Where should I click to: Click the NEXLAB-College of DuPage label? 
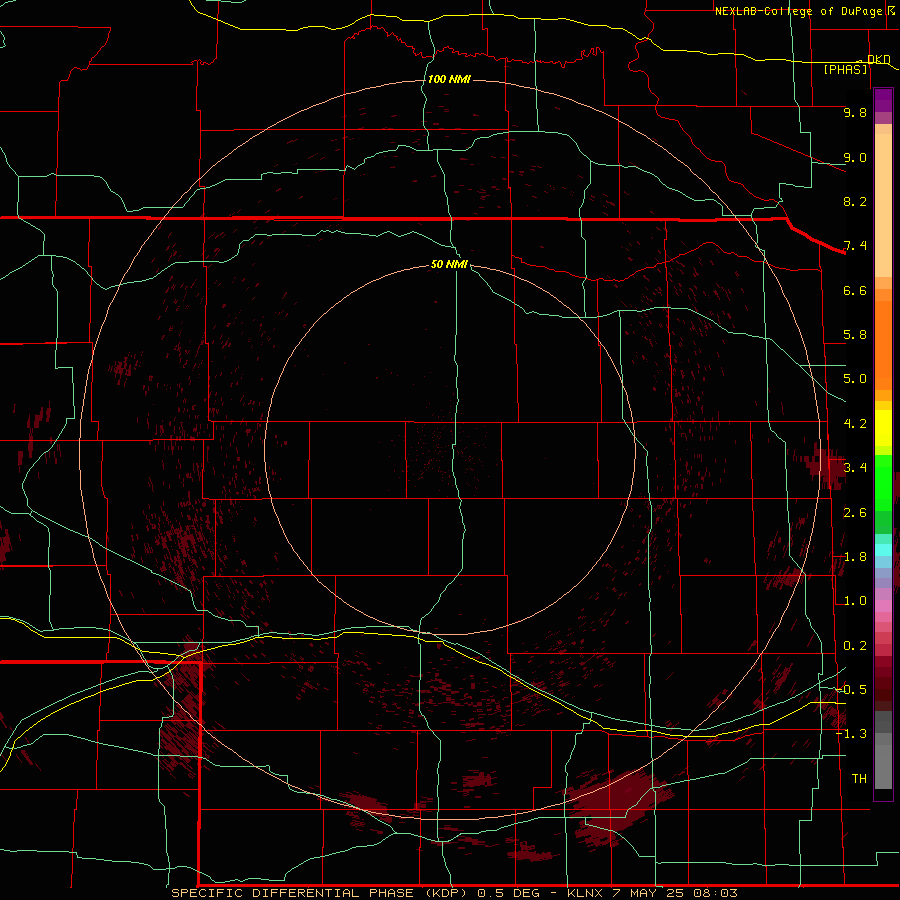(x=798, y=11)
